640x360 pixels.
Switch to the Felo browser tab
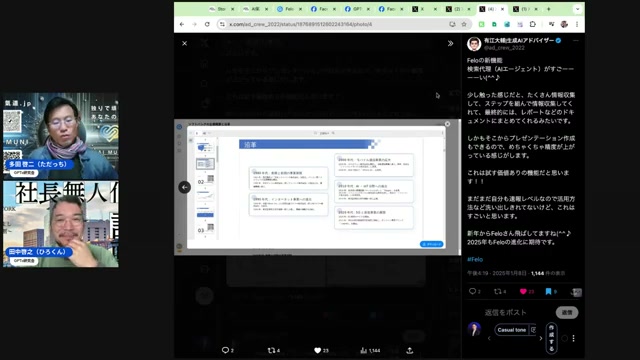point(289,9)
